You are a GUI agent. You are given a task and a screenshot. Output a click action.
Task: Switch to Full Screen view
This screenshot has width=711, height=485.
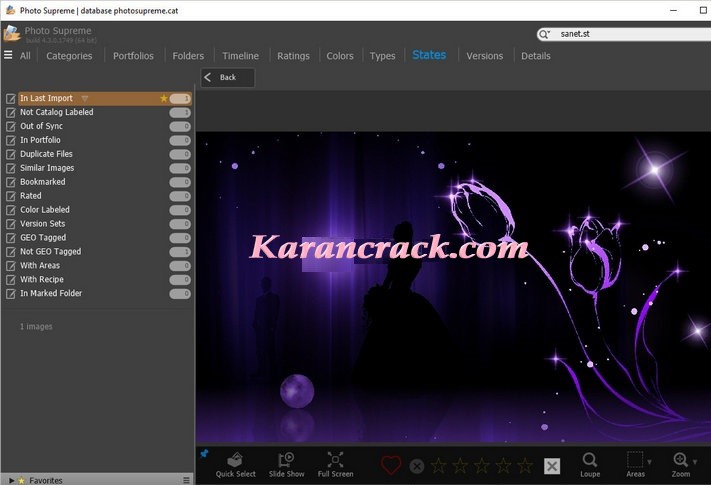click(x=336, y=465)
